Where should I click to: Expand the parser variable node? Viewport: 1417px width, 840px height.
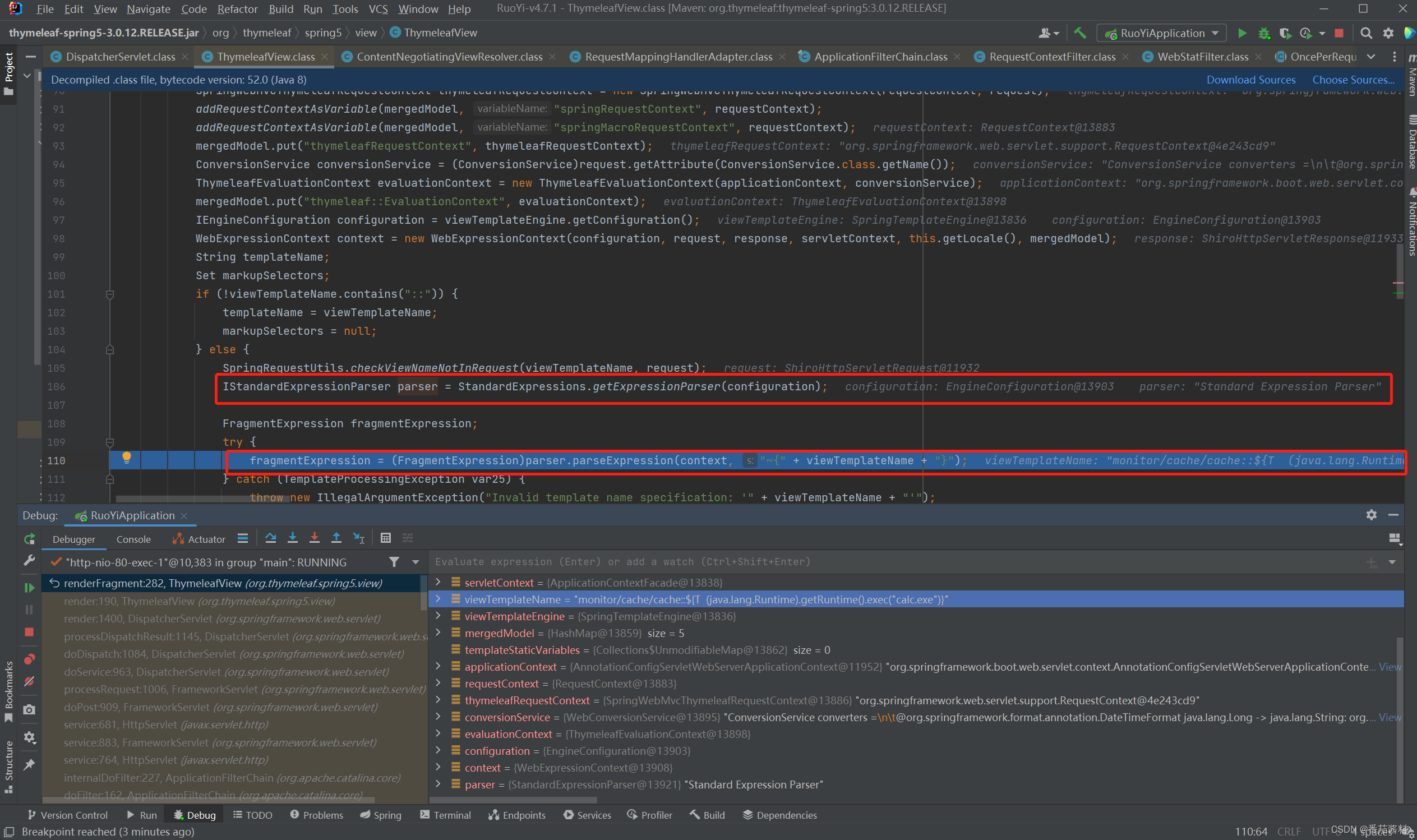click(x=438, y=784)
